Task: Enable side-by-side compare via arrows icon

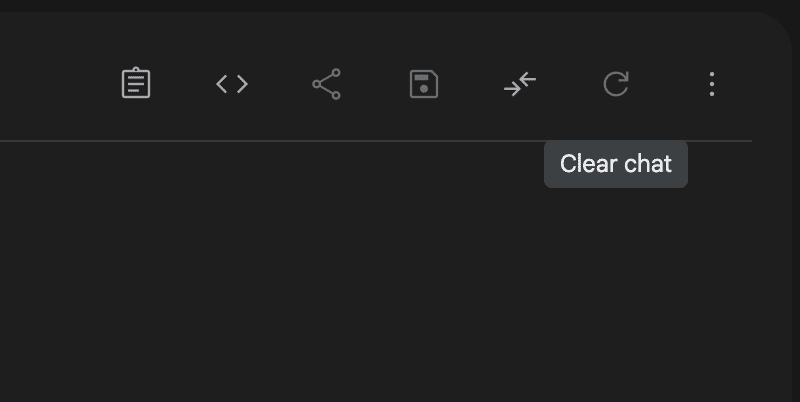Action: pos(520,84)
